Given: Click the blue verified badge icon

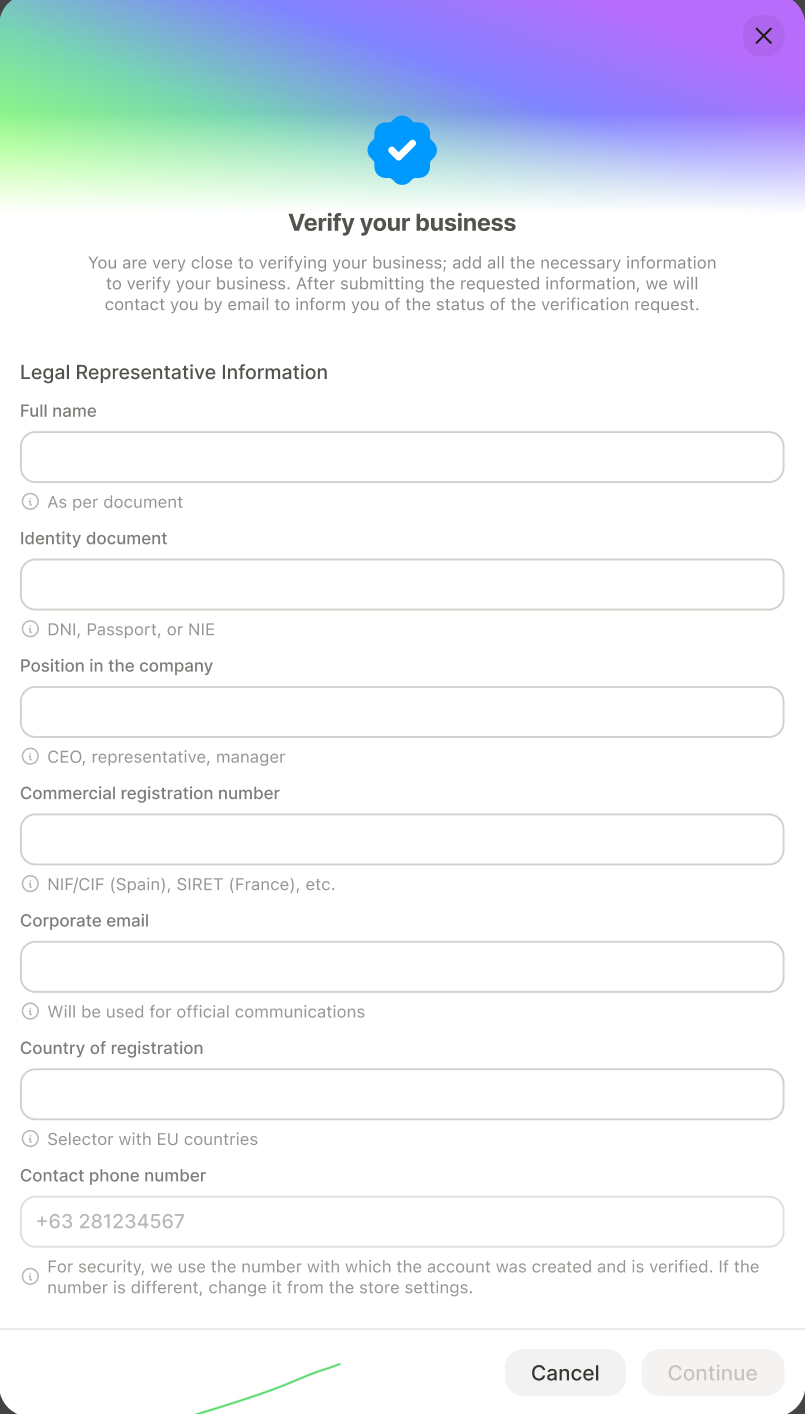Looking at the screenshot, I should [402, 150].
